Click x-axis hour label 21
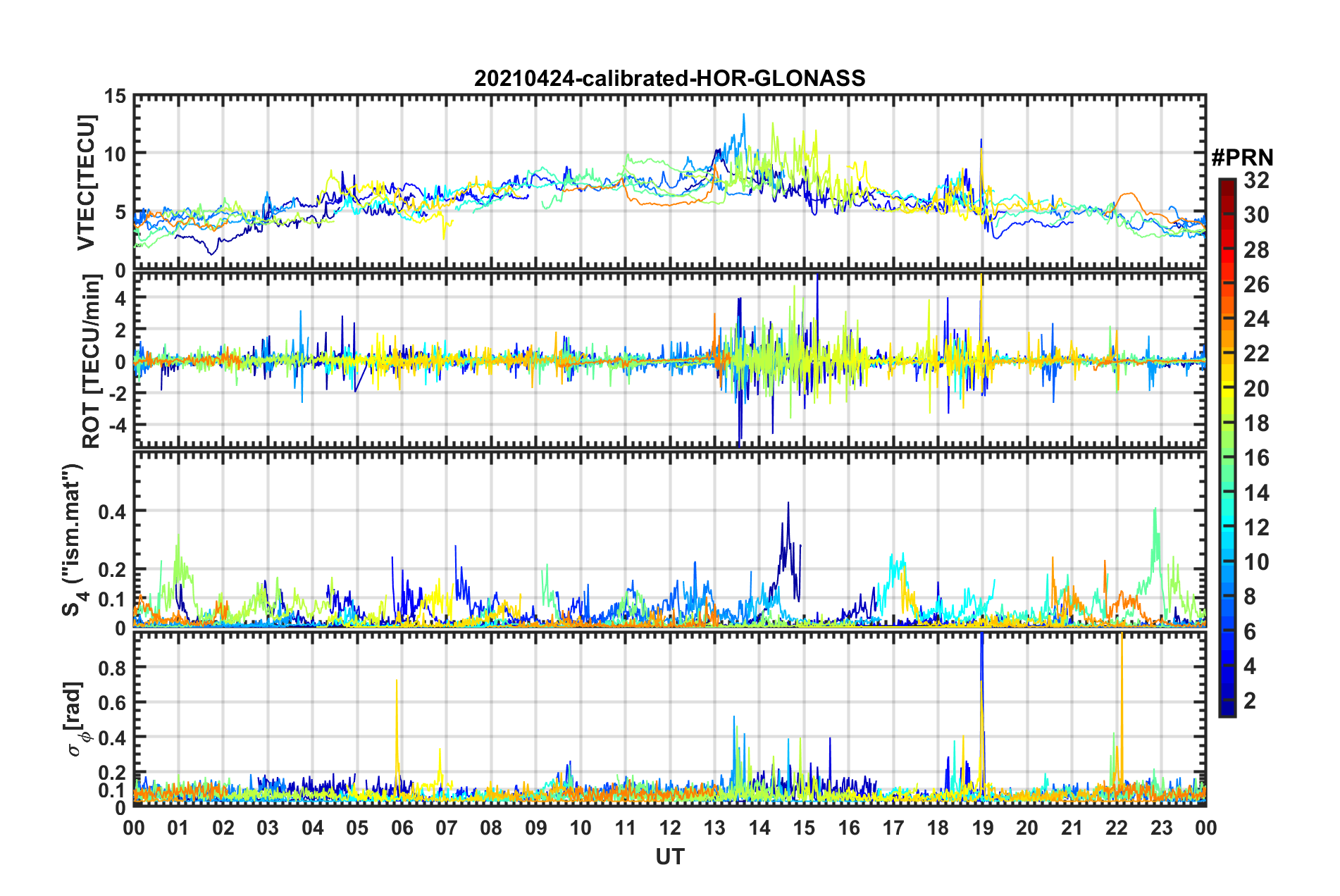Viewport: 1340px width, 896px height. pos(1072,828)
